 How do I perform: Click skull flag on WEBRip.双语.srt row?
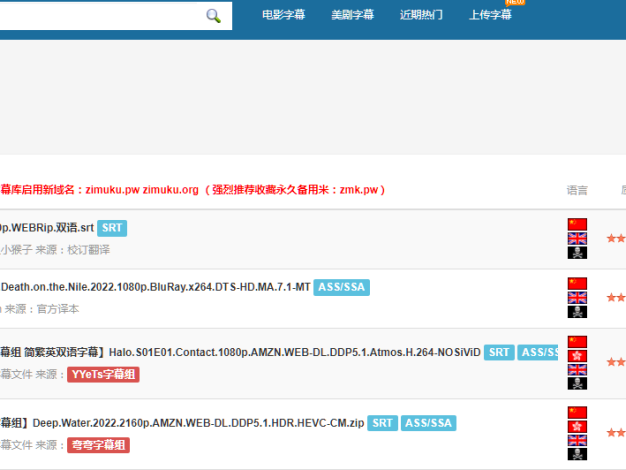(x=577, y=253)
